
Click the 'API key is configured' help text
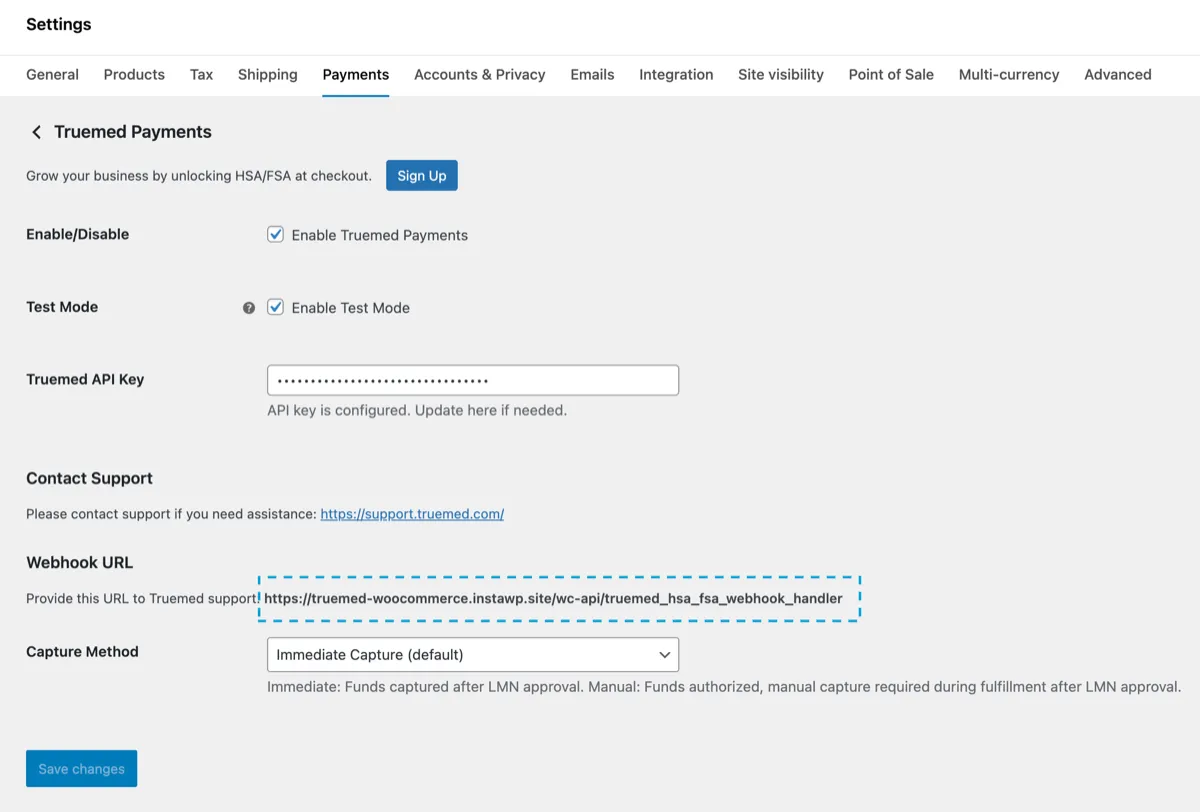click(417, 410)
